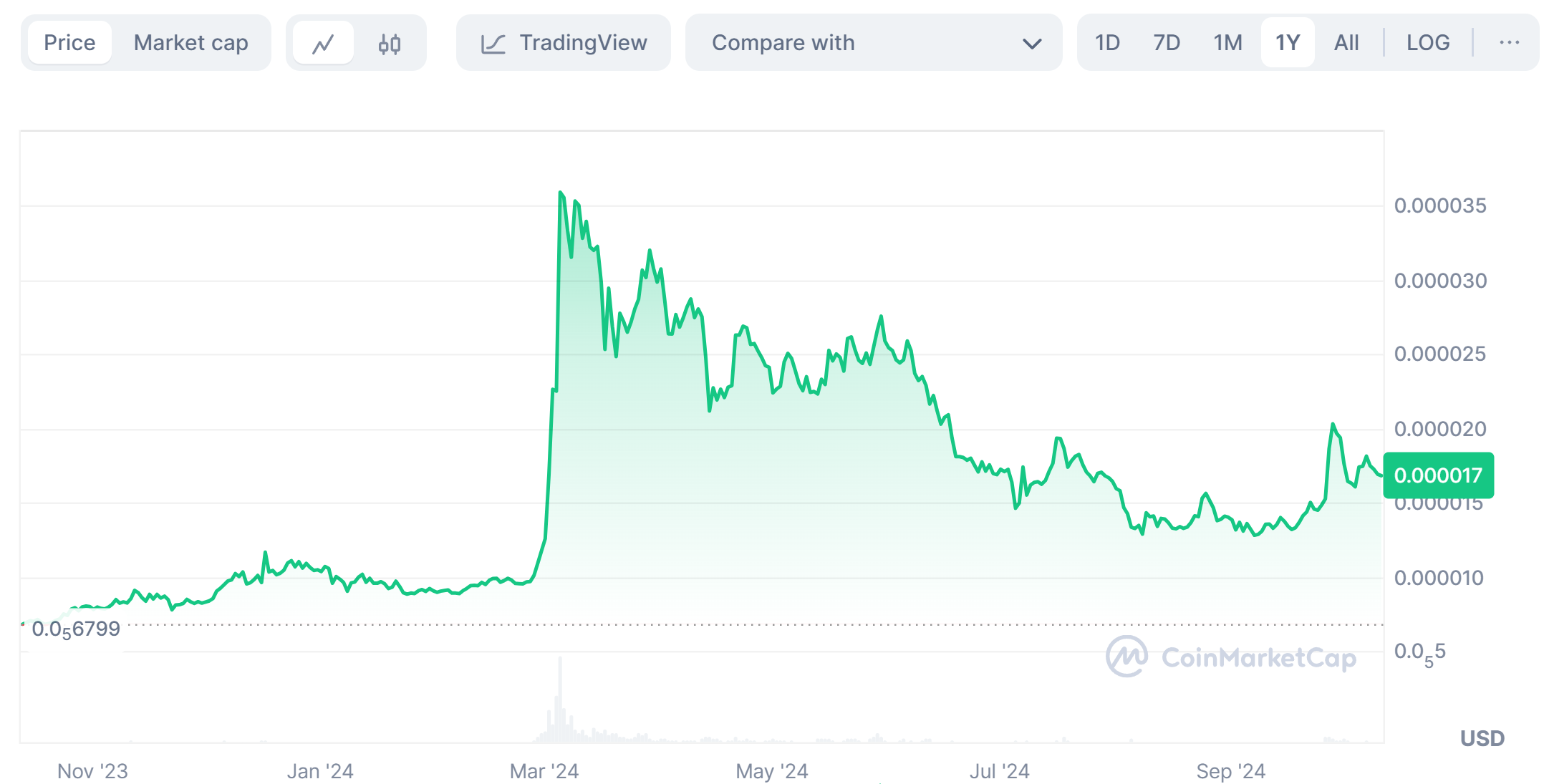Select the 1D time range

coord(1107,43)
